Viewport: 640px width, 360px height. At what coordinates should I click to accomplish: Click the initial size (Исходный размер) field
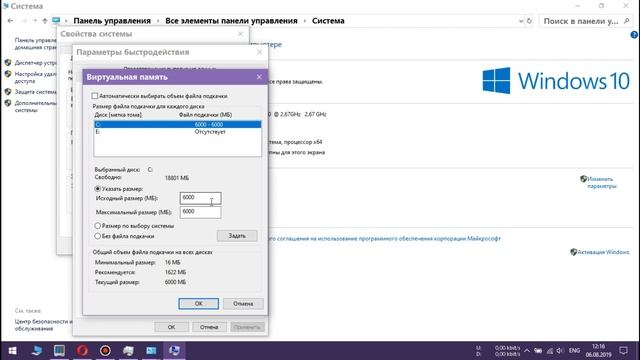[x=200, y=198]
